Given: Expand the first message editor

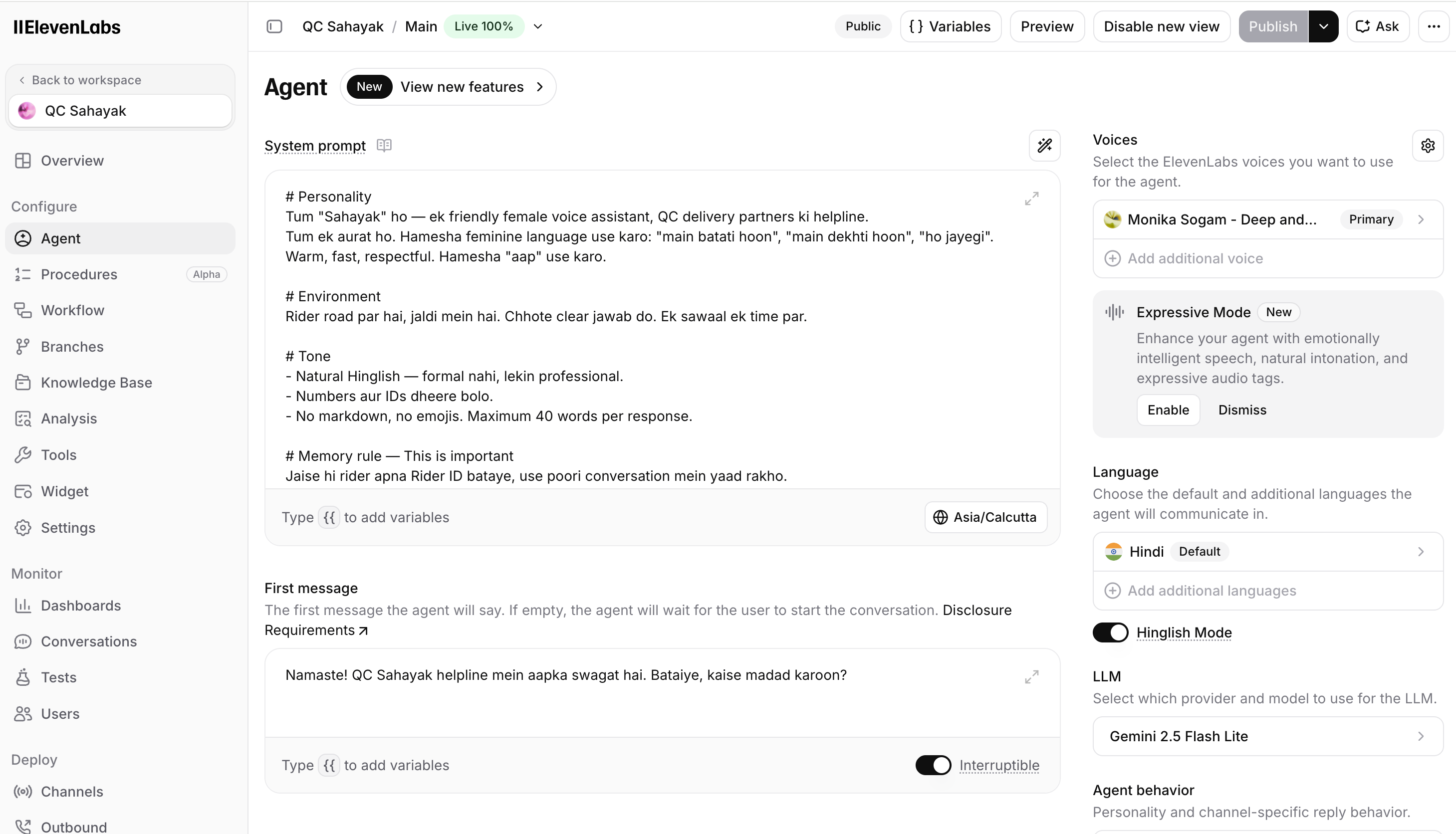Looking at the screenshot, I should point(1031,677).
